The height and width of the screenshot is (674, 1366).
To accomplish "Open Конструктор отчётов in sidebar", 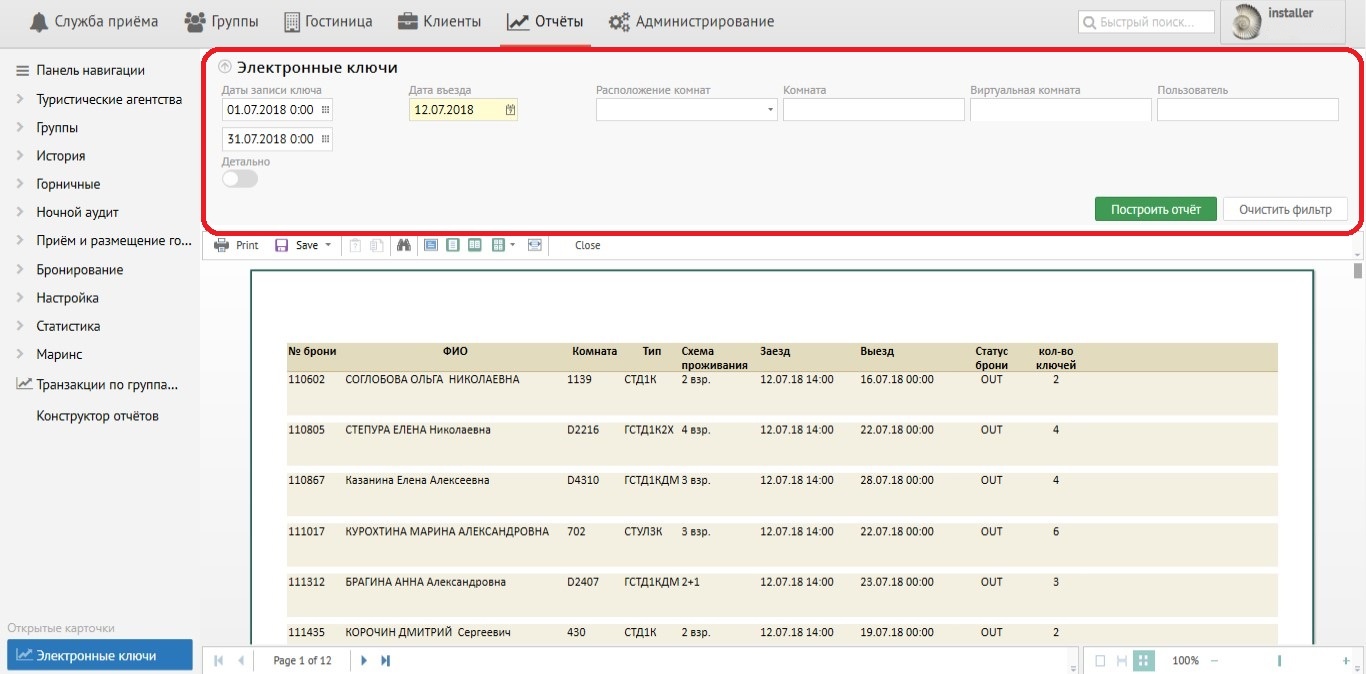I will [97, 416].
